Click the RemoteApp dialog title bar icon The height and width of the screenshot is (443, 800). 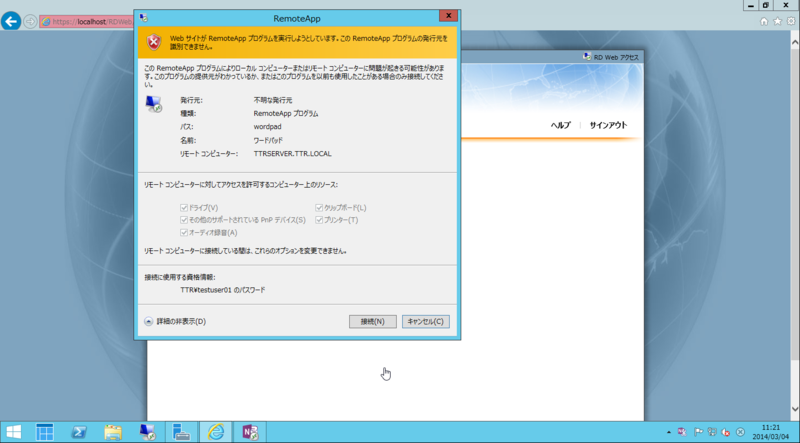click(x=143, y=18)
